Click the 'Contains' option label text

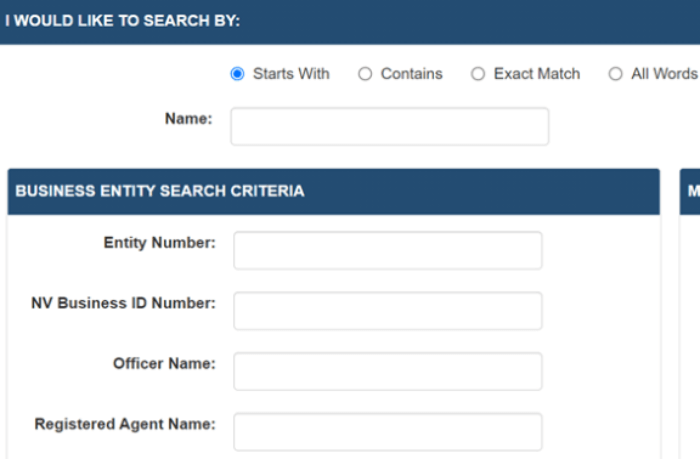pyautogui.click(x=412, y=74)
